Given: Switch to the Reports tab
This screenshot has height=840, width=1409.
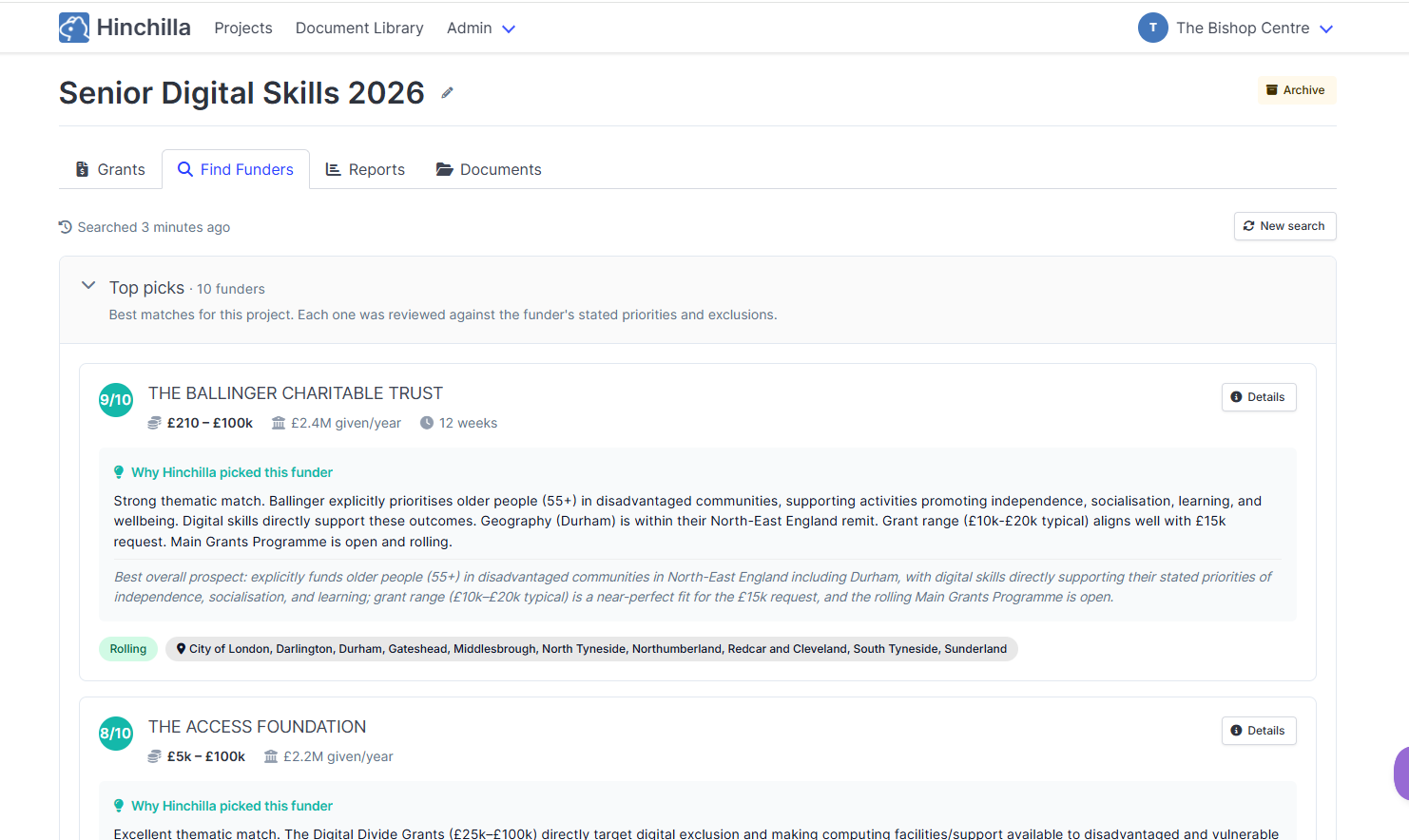Looking at the screenshot, I should tap(365, 169).
